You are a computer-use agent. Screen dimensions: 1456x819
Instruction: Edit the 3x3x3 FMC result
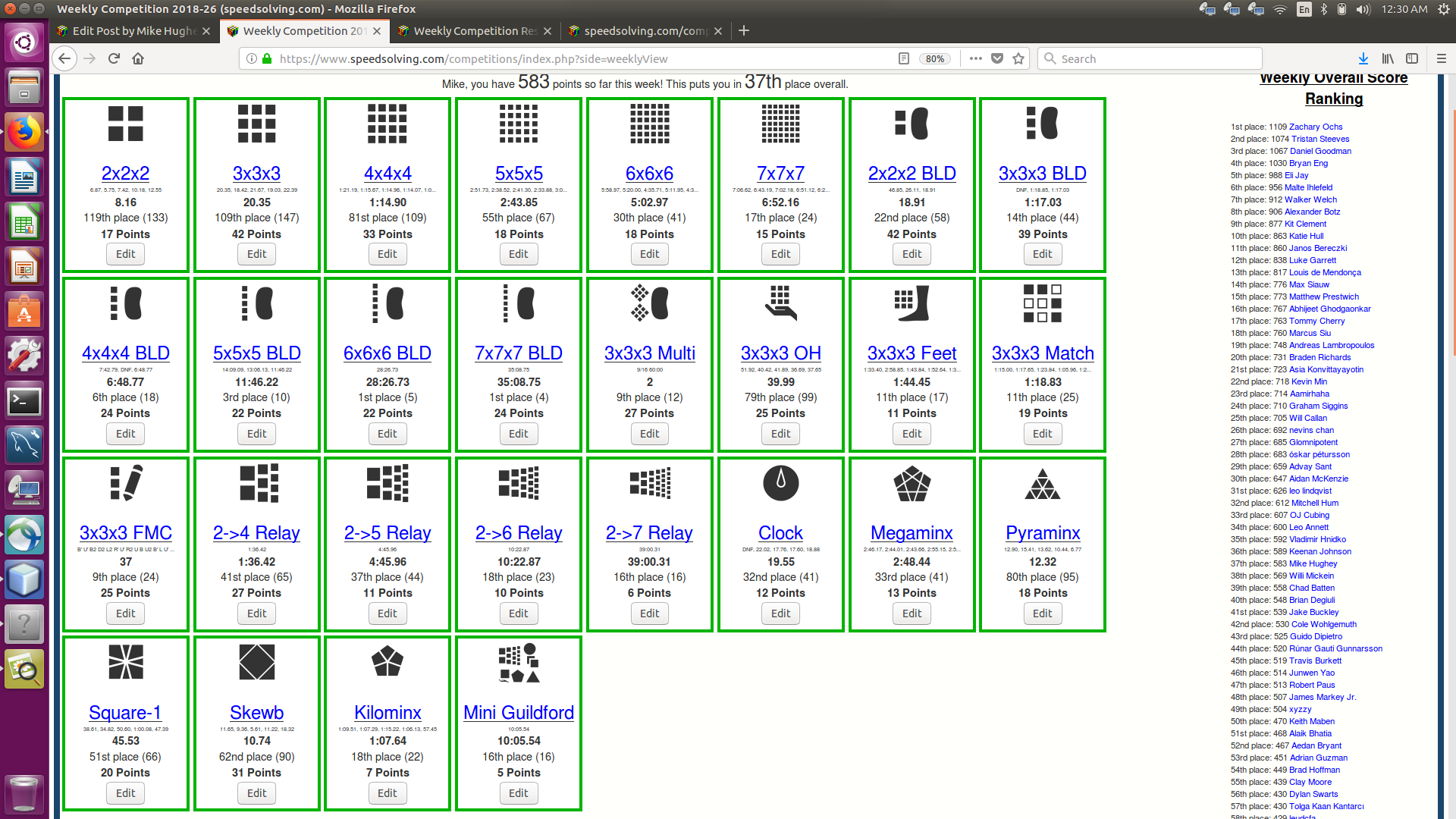126,613
